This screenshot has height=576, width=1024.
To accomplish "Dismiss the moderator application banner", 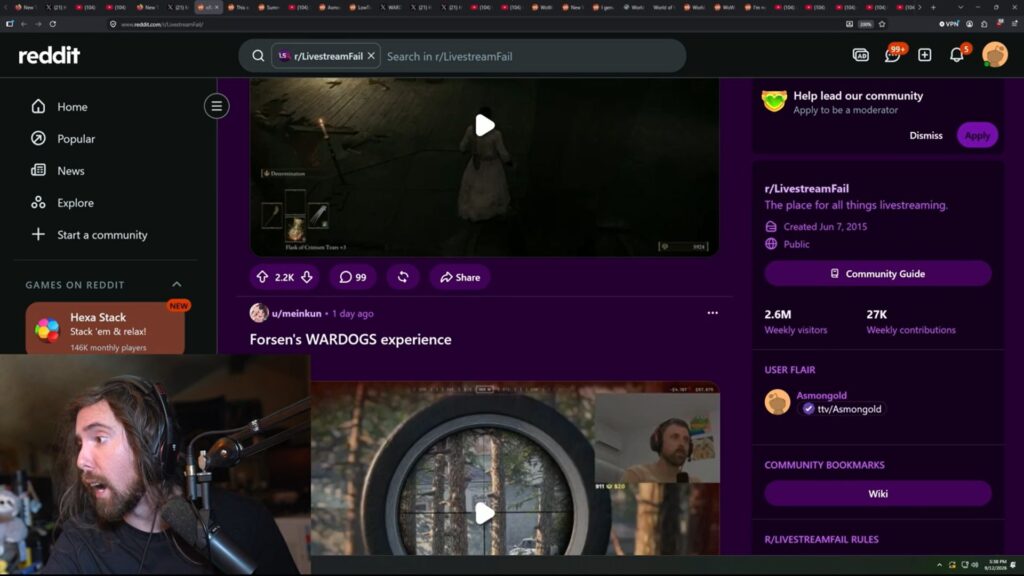I will pos(925,135).
